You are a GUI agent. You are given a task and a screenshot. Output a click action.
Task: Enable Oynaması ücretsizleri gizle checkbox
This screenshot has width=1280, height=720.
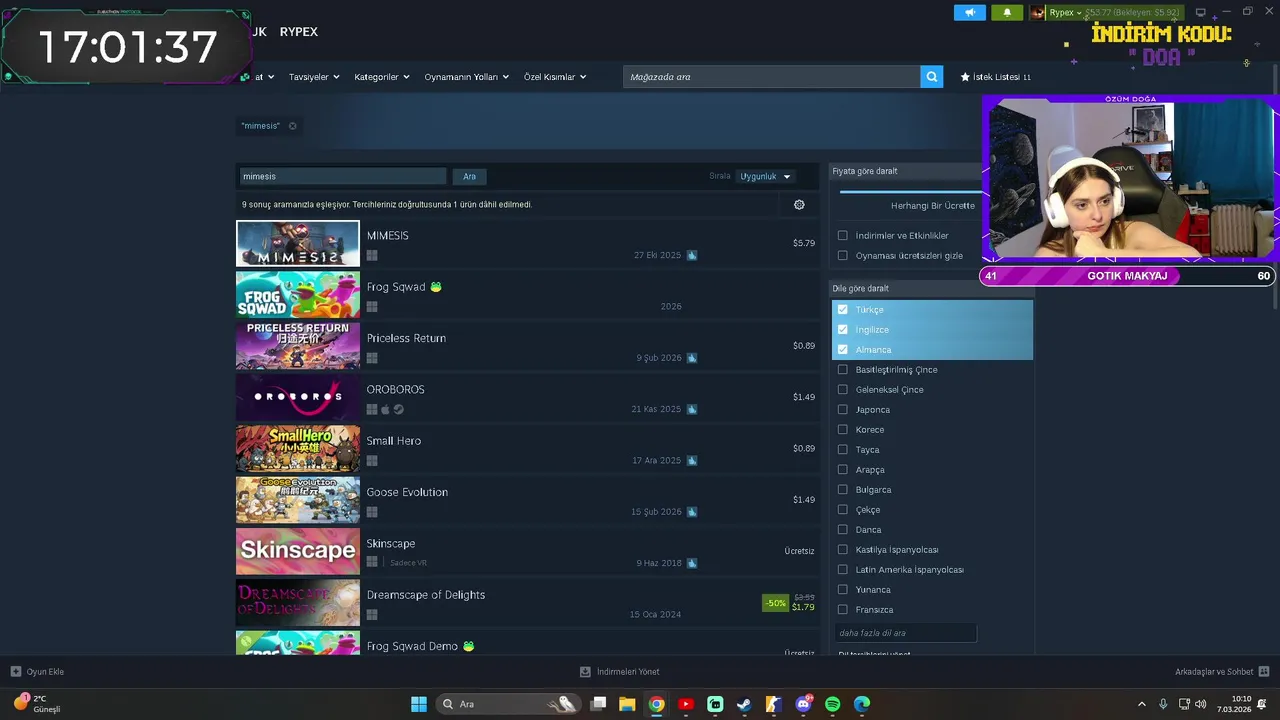point(843,256)
